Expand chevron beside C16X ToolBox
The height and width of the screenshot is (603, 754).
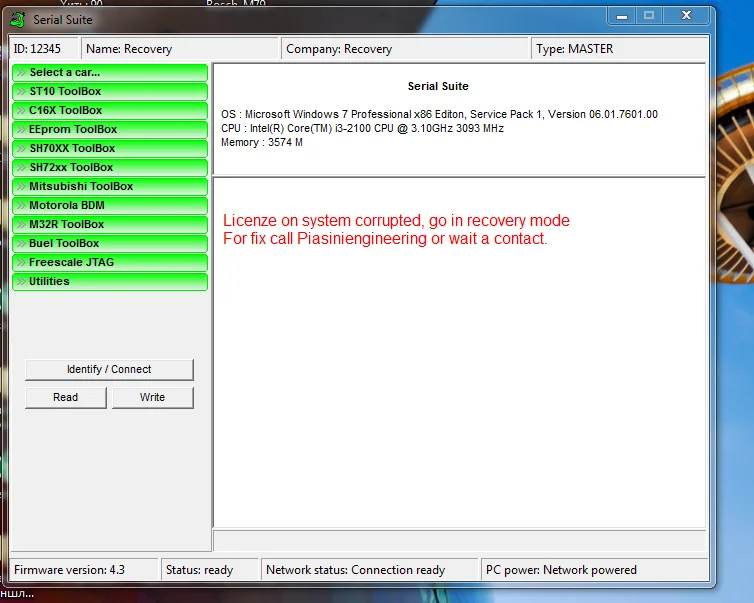(x=21, y=111)
